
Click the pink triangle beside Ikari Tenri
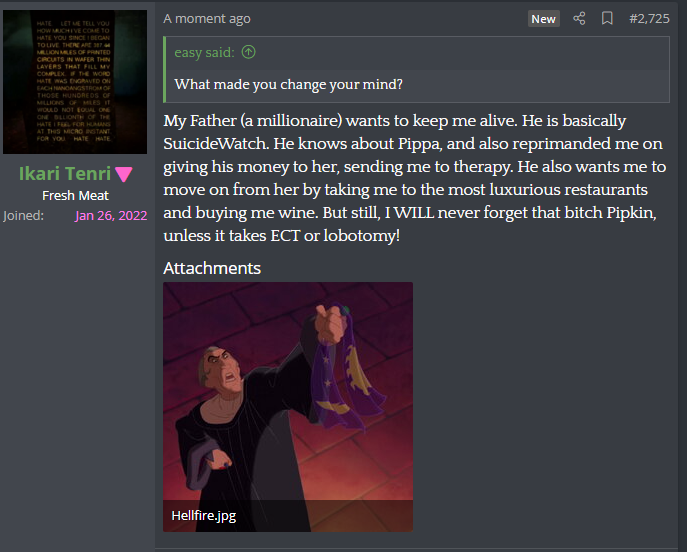coord(124,174)
